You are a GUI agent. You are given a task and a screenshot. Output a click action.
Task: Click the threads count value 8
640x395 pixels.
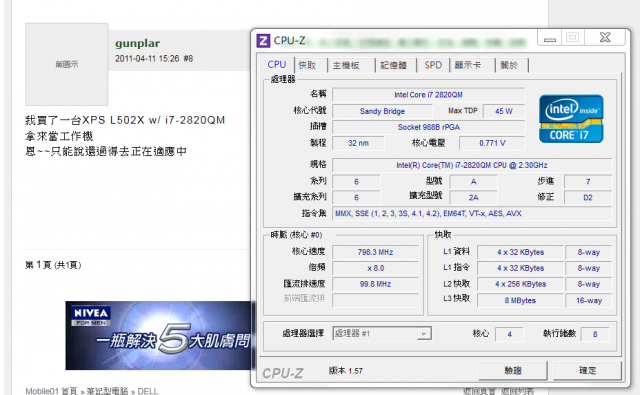[595, 334]
